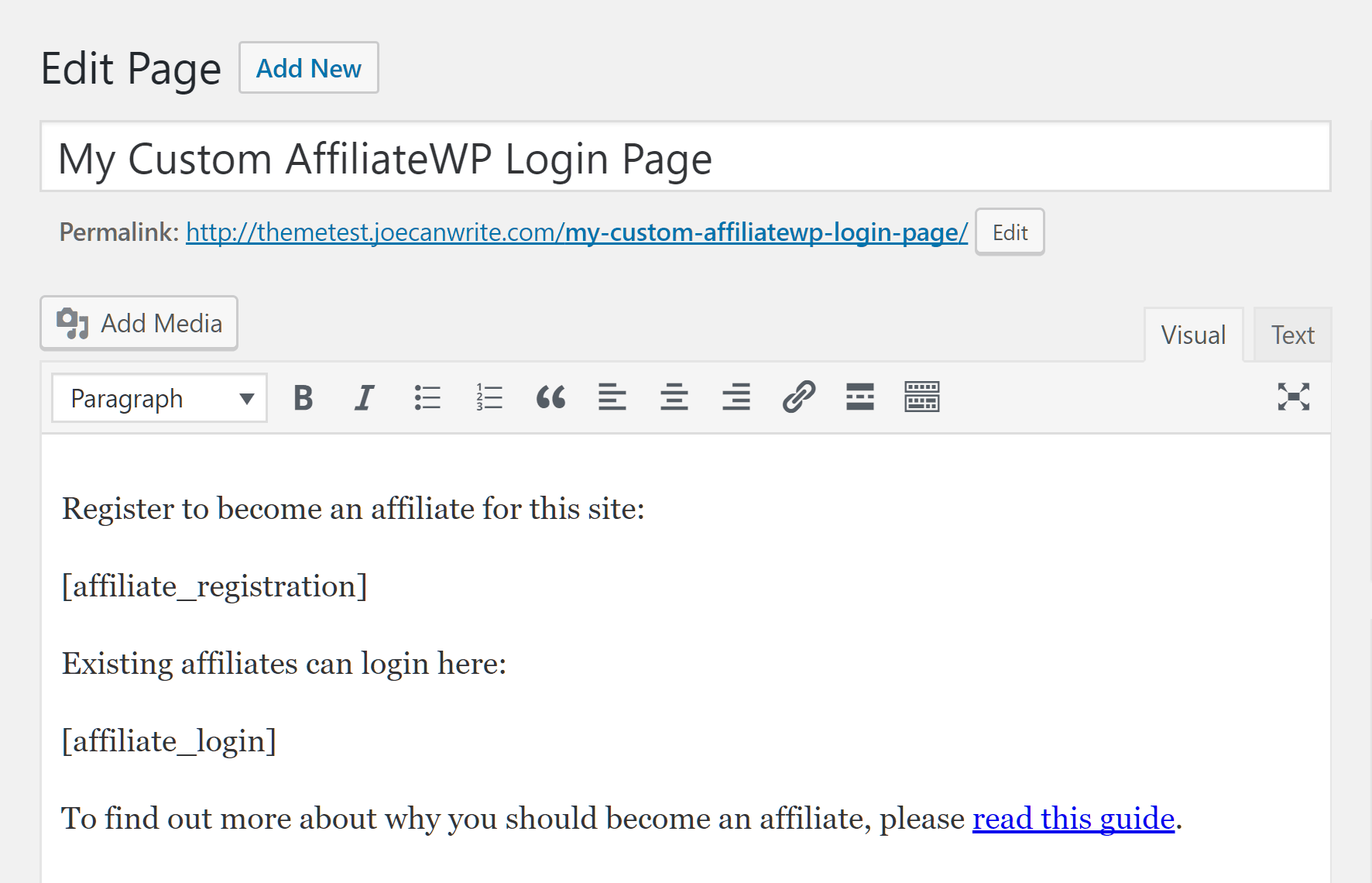This screenshot has width=1372, height=883.
Task: Open the page permalink URL
Action: (x=577, y=232)
